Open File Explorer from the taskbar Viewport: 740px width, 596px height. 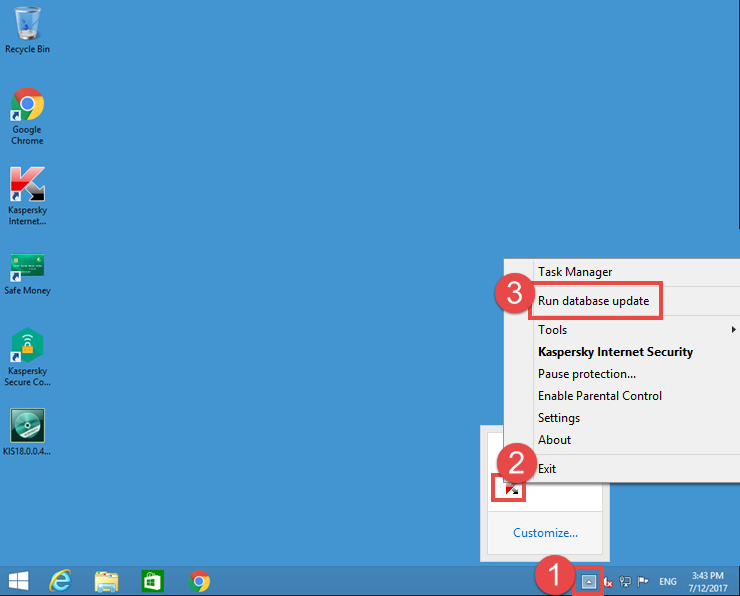(106, 581)
